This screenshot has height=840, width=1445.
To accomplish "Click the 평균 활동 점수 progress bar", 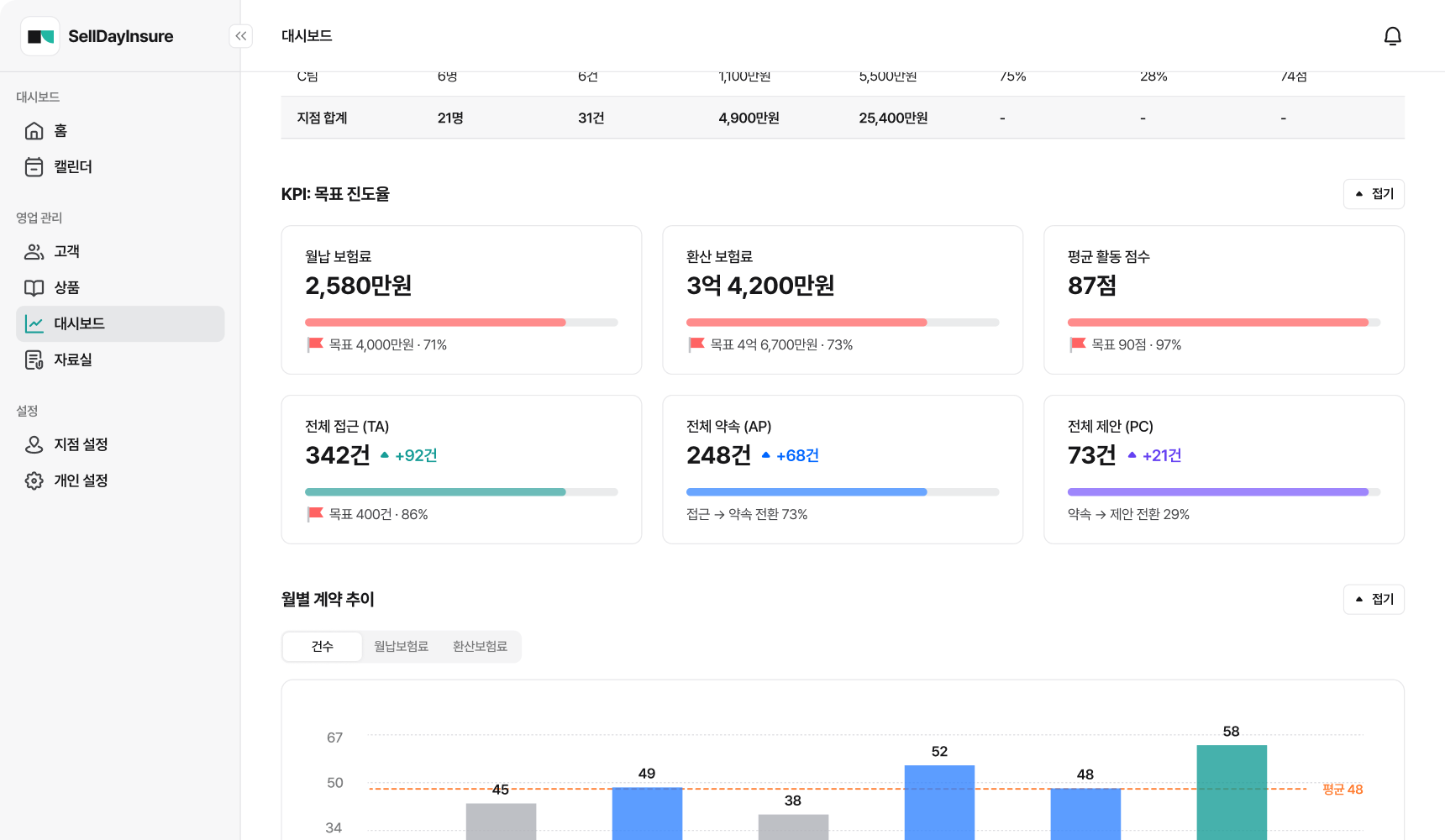I will click(1224, 323).
